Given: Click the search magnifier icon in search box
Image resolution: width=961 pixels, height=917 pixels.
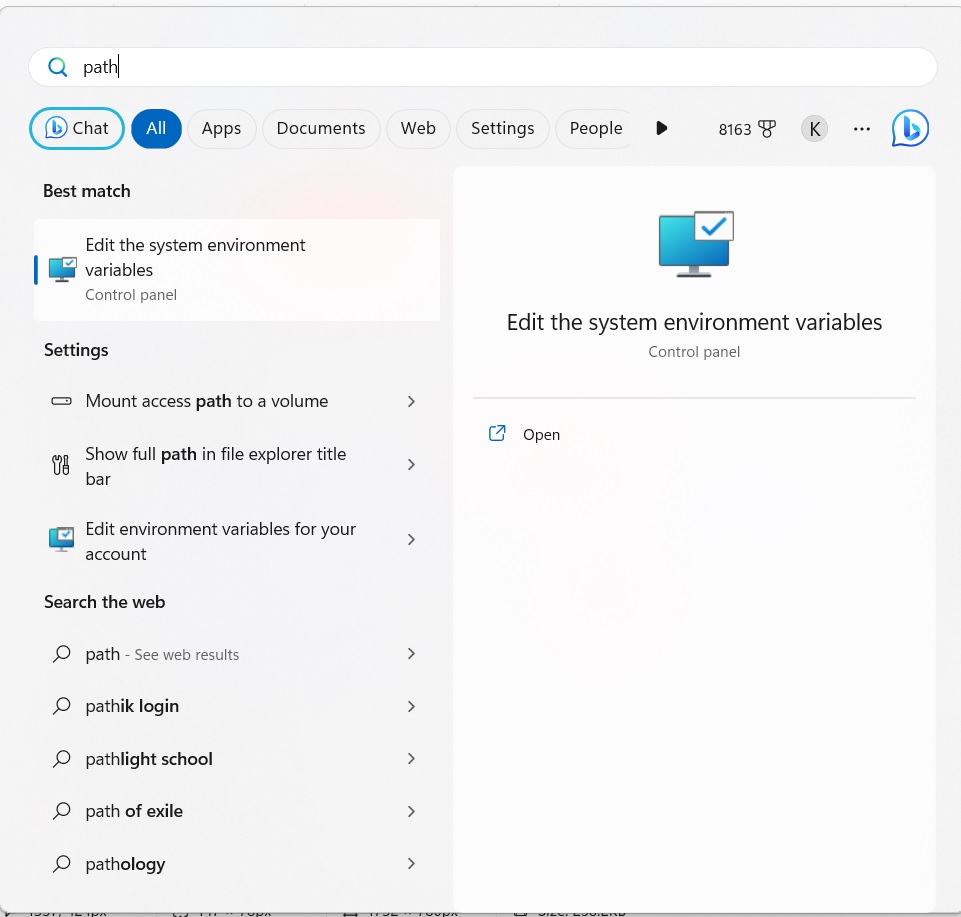Looking at the screenshot, I should [58, 67].
